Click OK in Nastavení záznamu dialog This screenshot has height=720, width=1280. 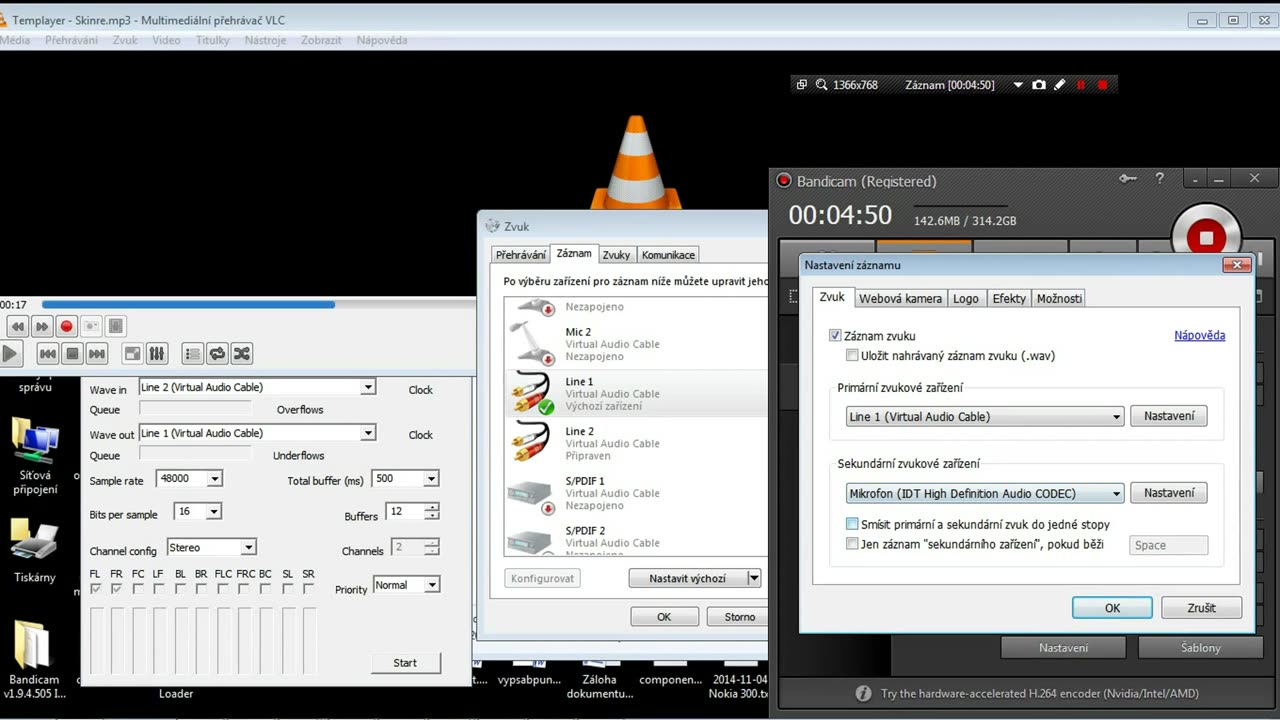click(1112, 608)
